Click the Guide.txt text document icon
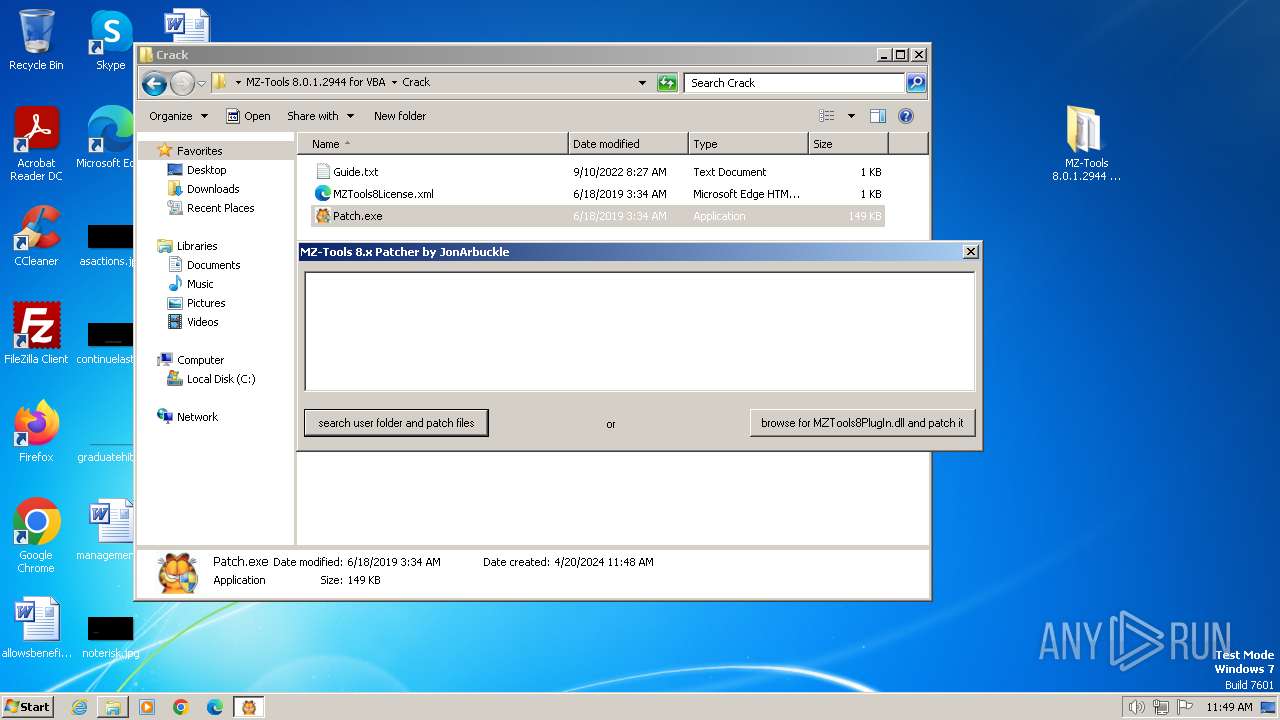The image size is (1280, 720). (322, 172)
